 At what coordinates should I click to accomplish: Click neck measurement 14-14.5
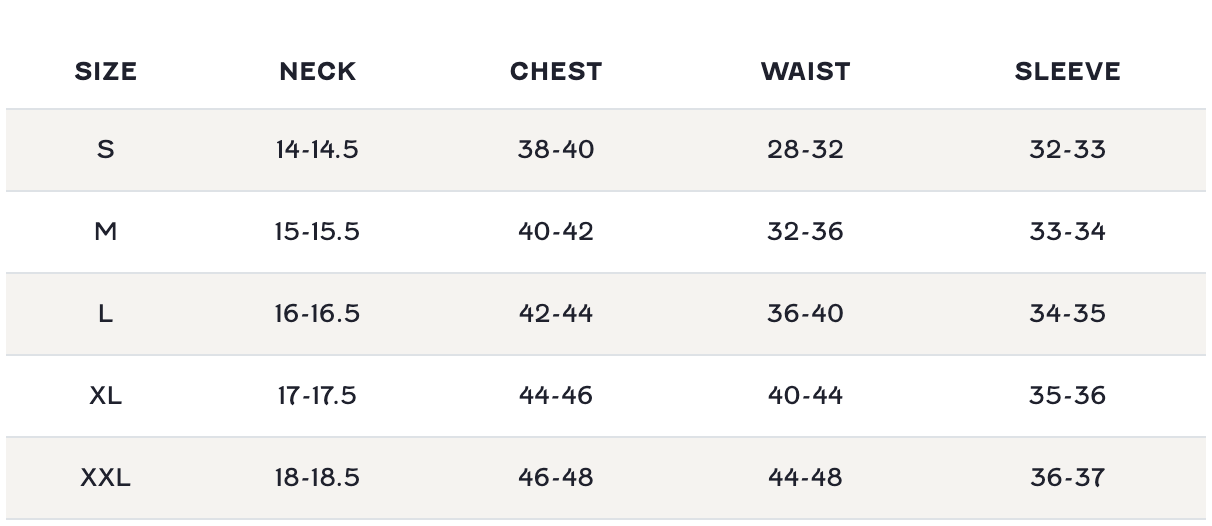point(317,150)
